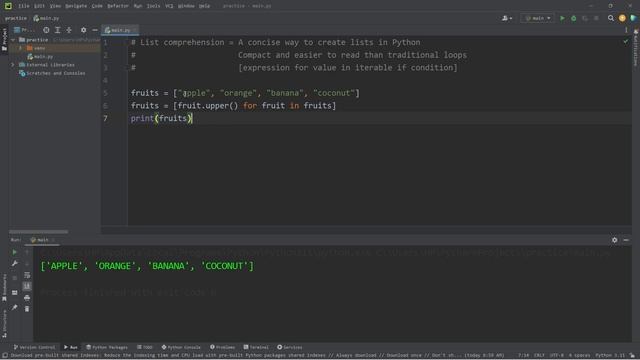The image size is (640, 360).
Task: Open Project view selector dropdown
Action: 24,30
